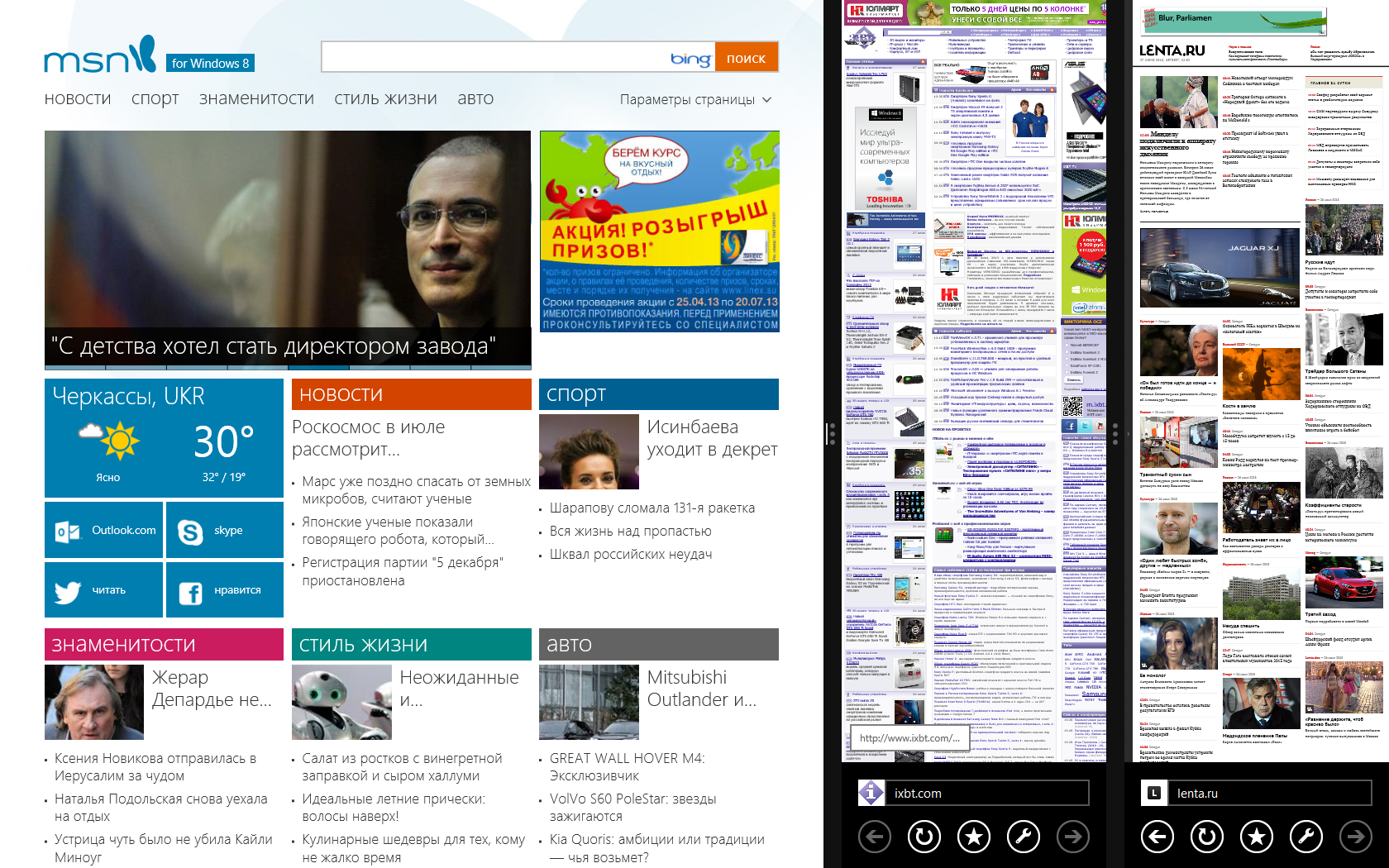Open page tools wrench for ixbt.com
Image resolution: width=1389 pixels, height=868 pixels.
coord(1024,837)
